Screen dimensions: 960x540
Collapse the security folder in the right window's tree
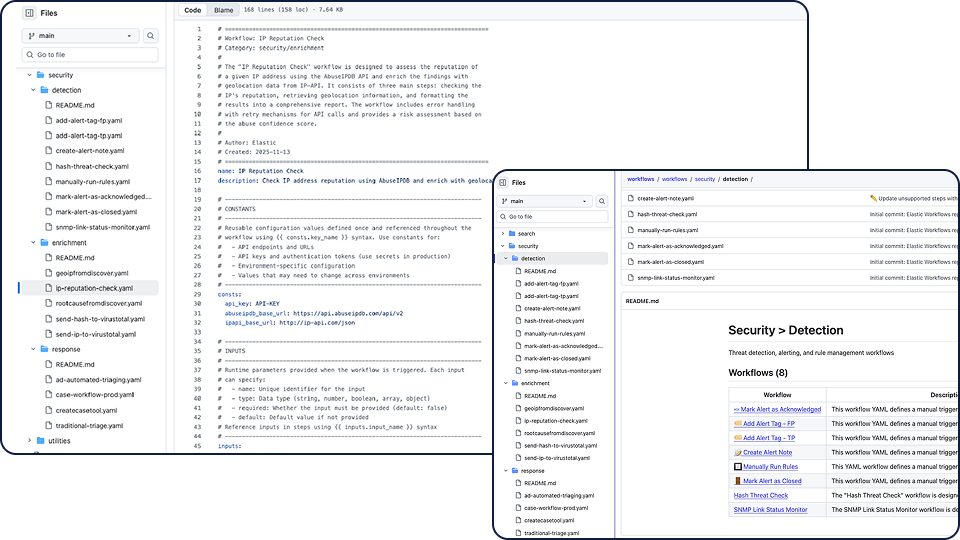pos(503,246)
